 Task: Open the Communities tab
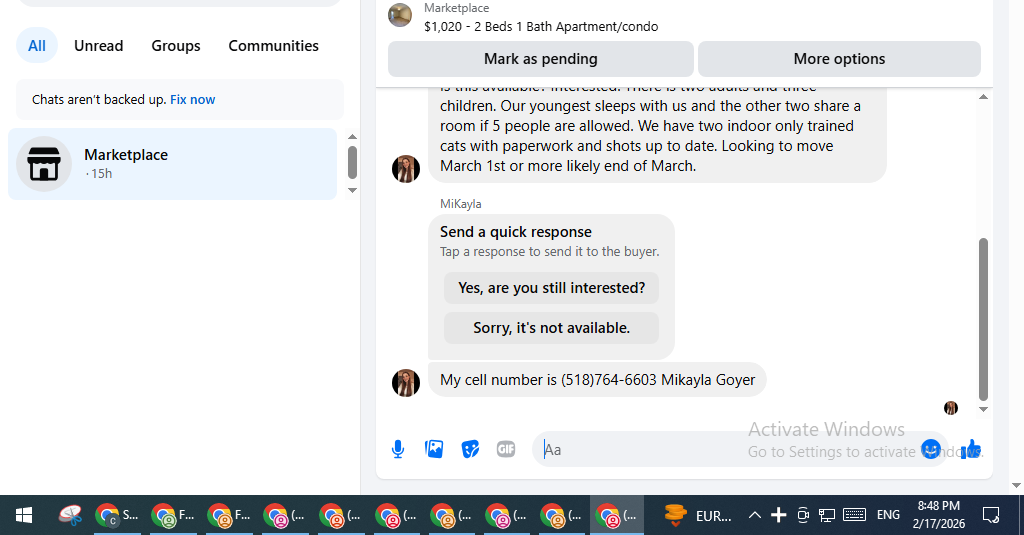coord(273,46)
